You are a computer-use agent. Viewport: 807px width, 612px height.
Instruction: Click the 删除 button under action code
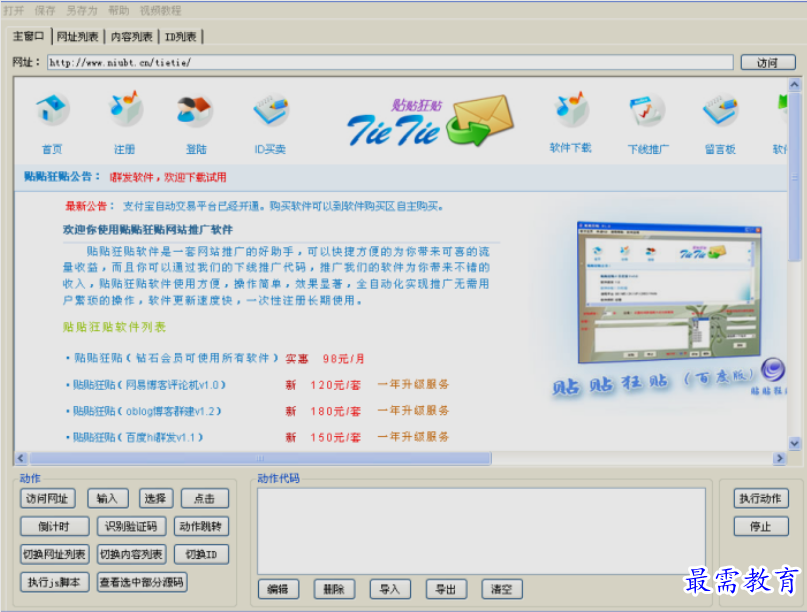pyautogui.click(x=334, y=589)
